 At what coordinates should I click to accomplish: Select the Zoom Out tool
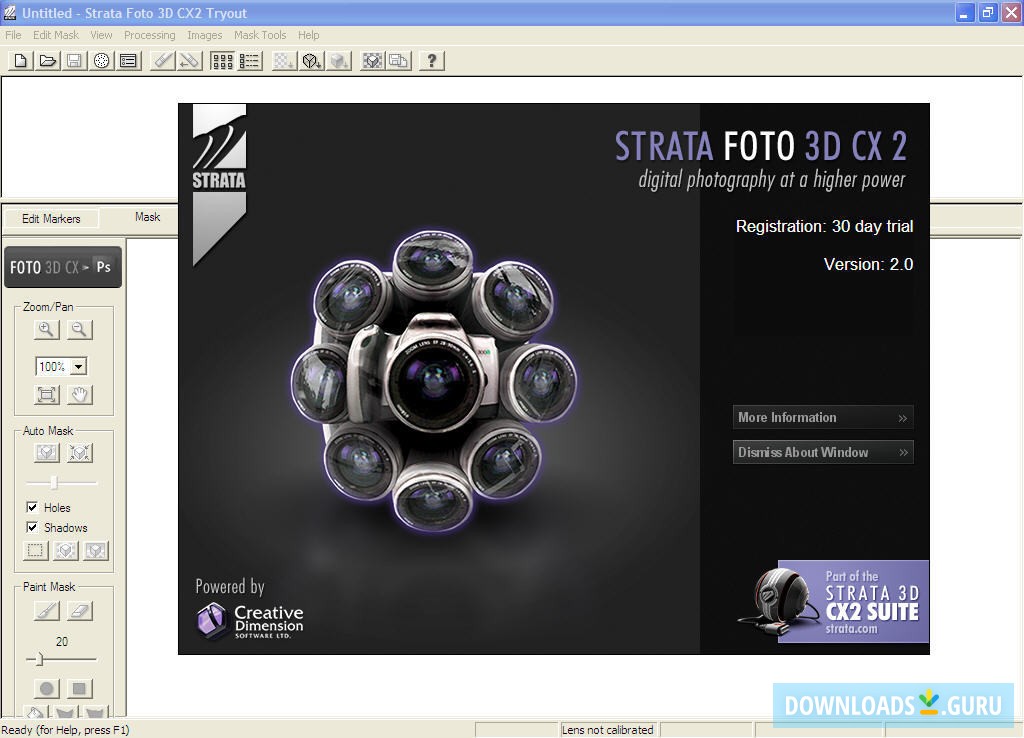pos(79,329)
